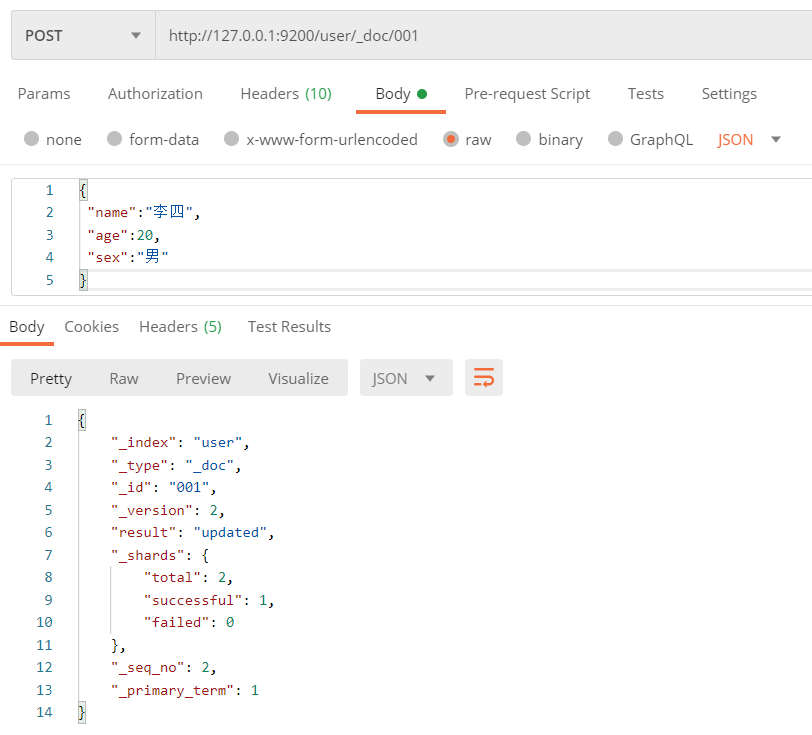Switch response view to Preview

point(203,378)
